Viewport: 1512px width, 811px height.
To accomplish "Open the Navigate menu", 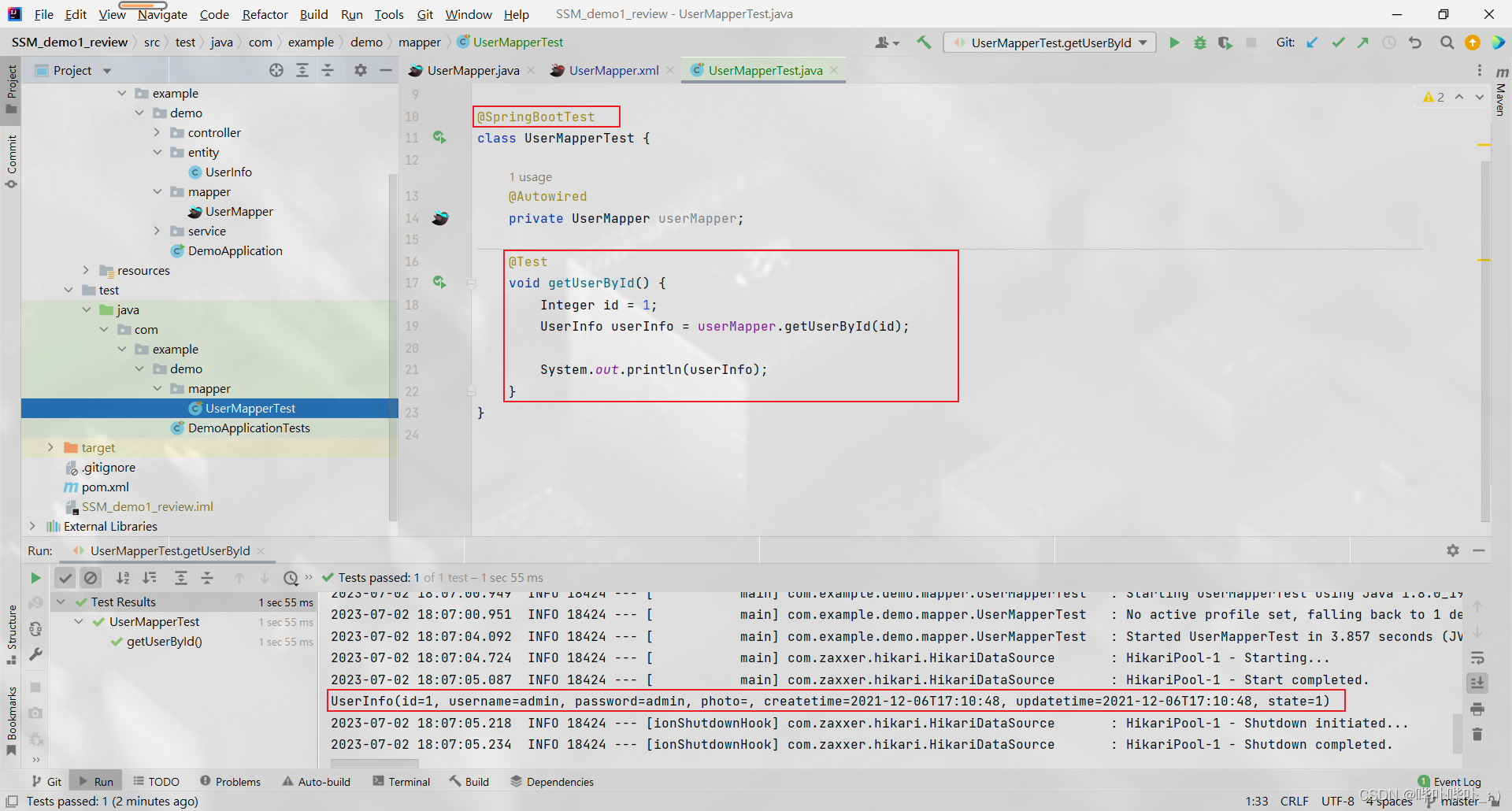I will (162, 14).
